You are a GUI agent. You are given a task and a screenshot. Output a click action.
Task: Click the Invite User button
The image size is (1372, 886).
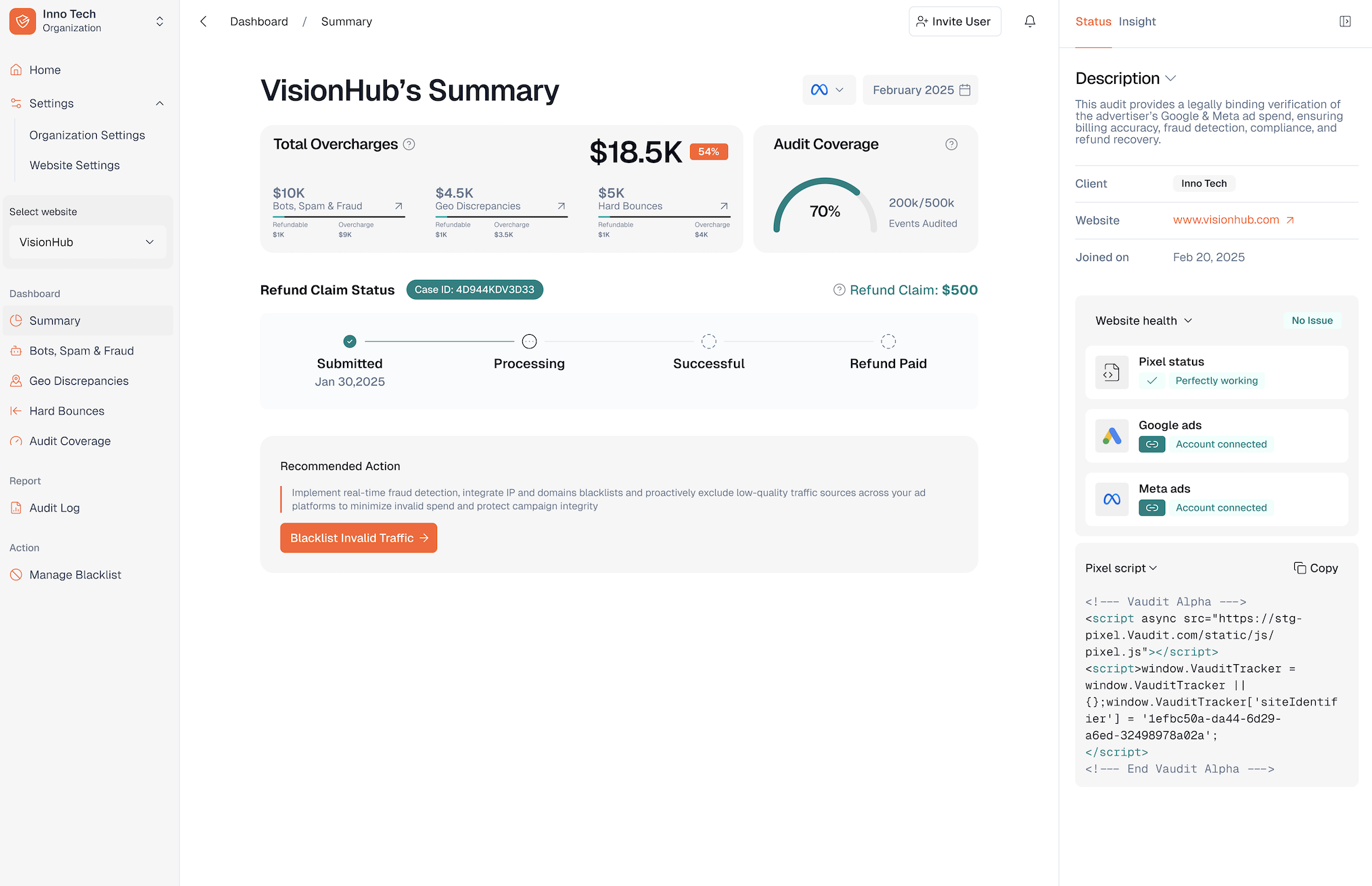click(x=955, y=22)
